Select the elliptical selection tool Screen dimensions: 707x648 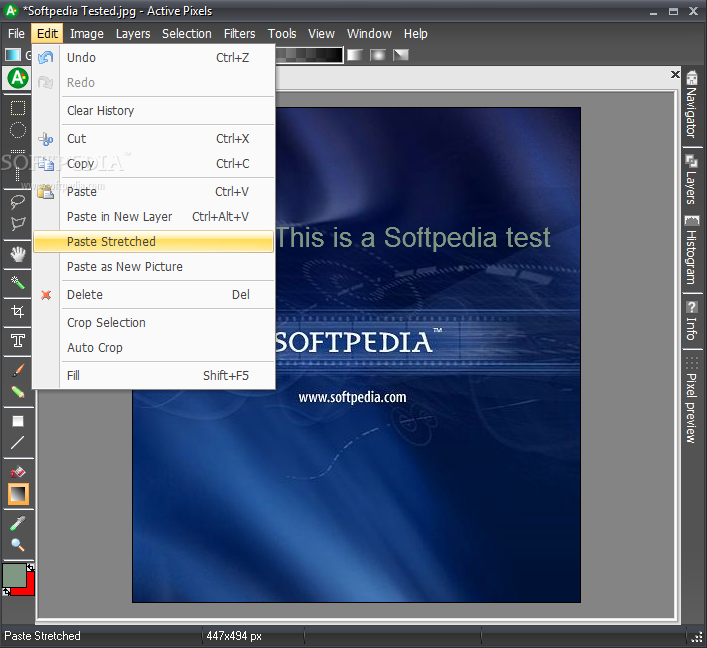18,130
